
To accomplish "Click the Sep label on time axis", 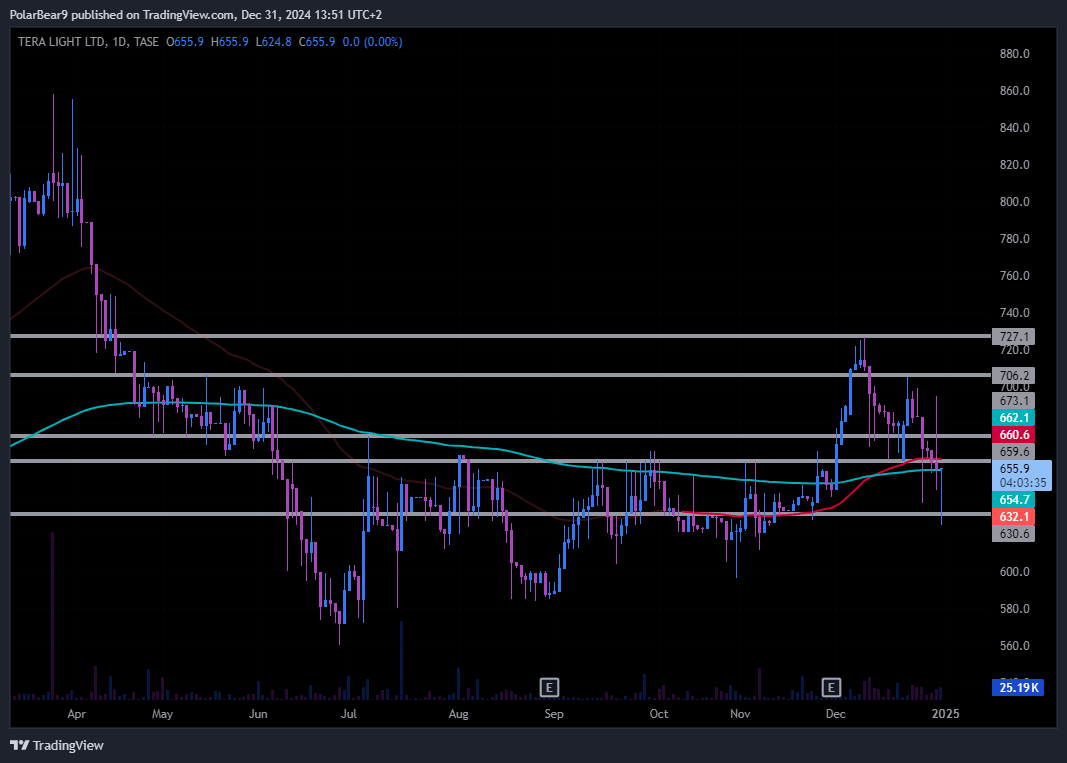I will (x=554, y=714).
